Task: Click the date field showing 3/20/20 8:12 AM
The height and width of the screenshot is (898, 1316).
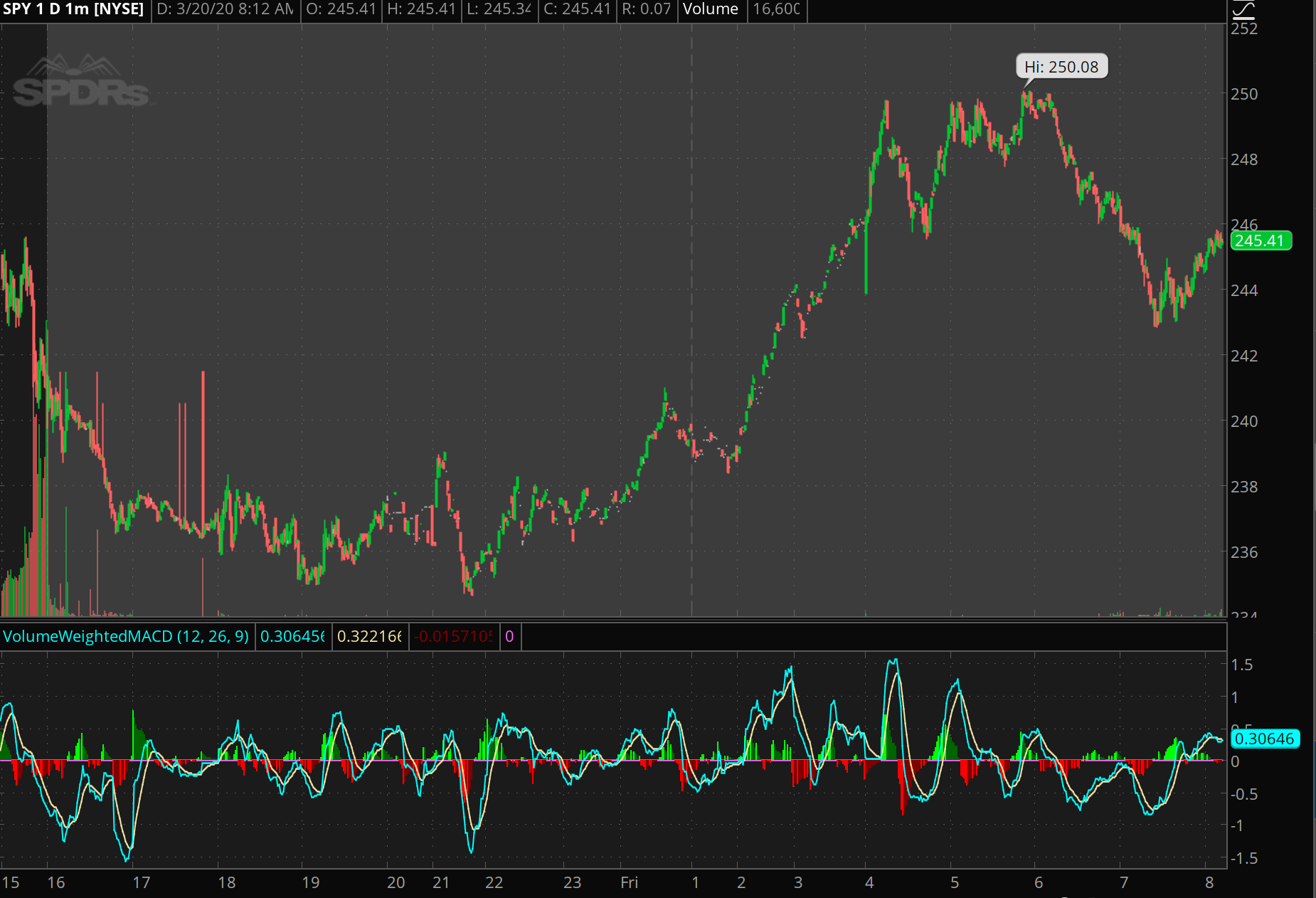Action: coord(225,9)
